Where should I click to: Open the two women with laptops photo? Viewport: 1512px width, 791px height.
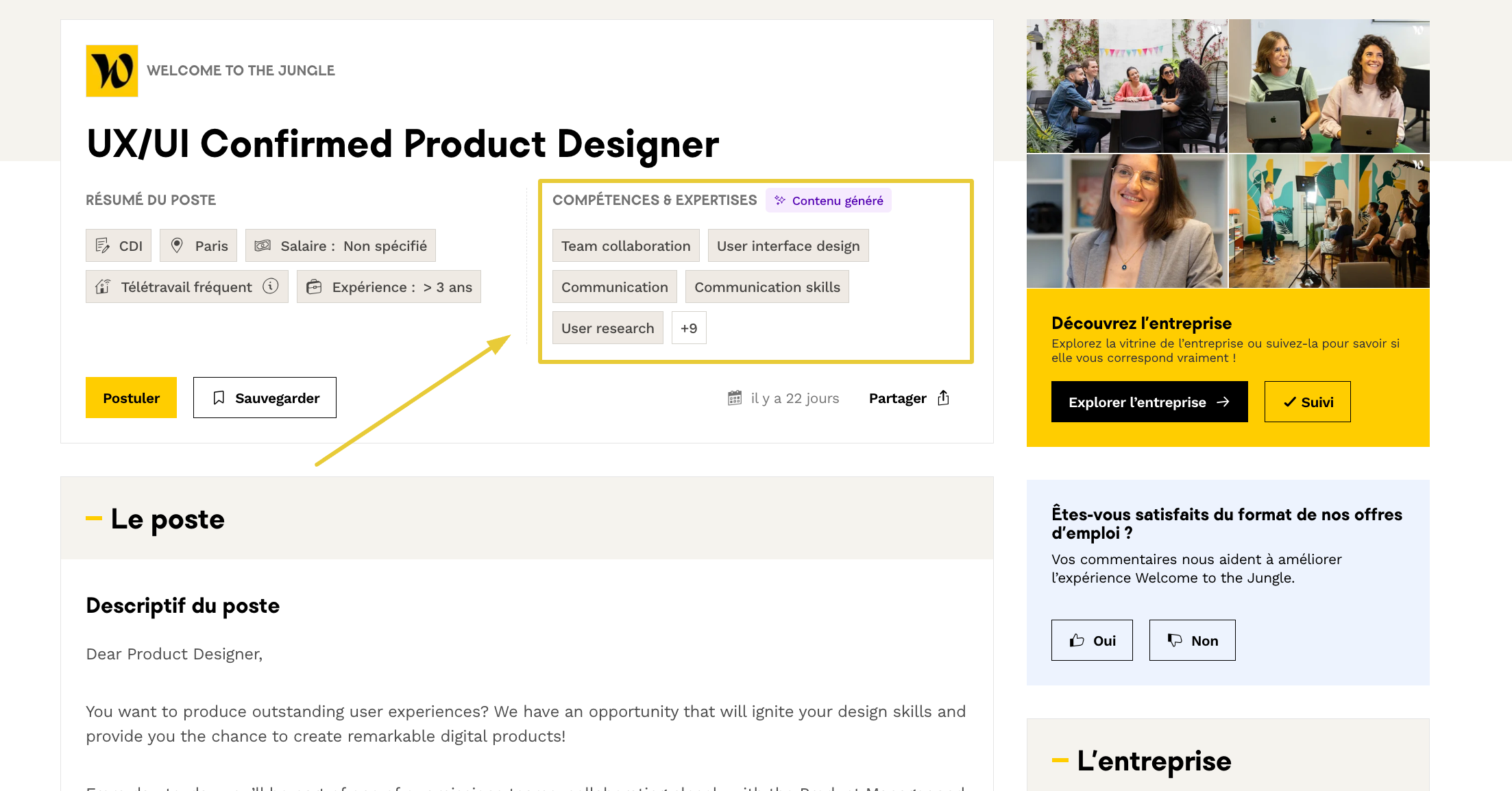(1329, 86)
